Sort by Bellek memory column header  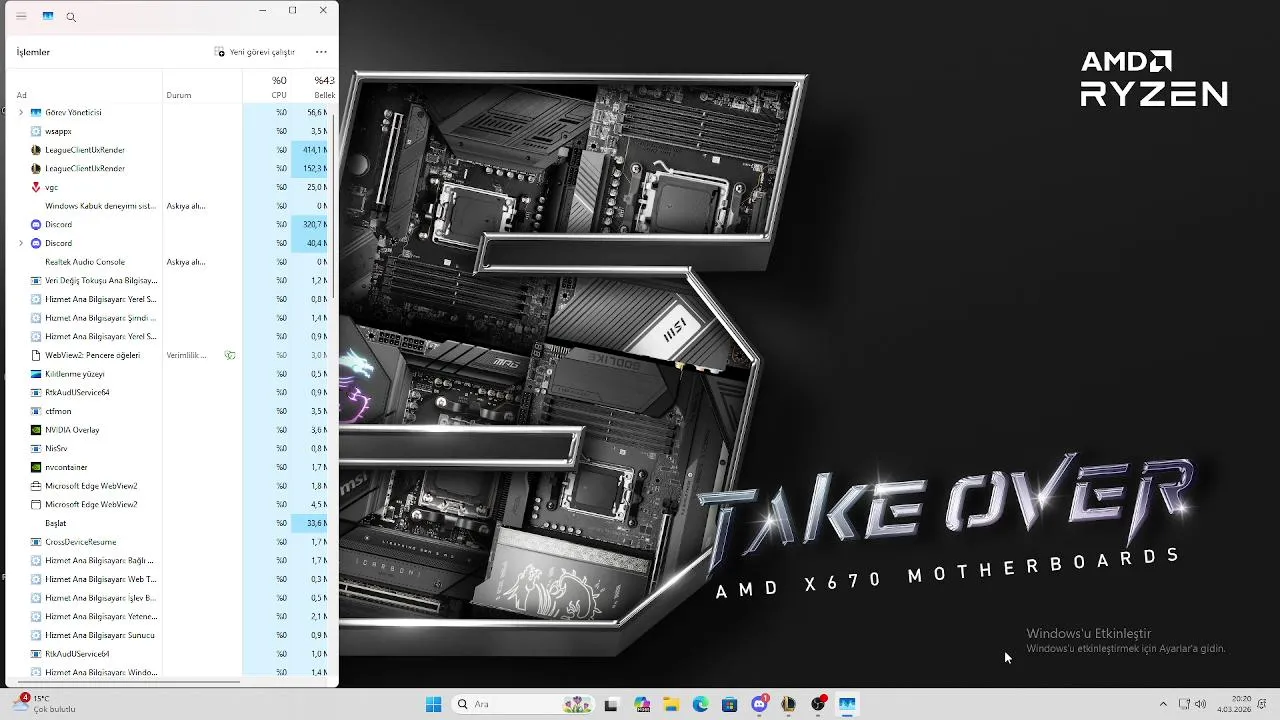click(325, 95)
